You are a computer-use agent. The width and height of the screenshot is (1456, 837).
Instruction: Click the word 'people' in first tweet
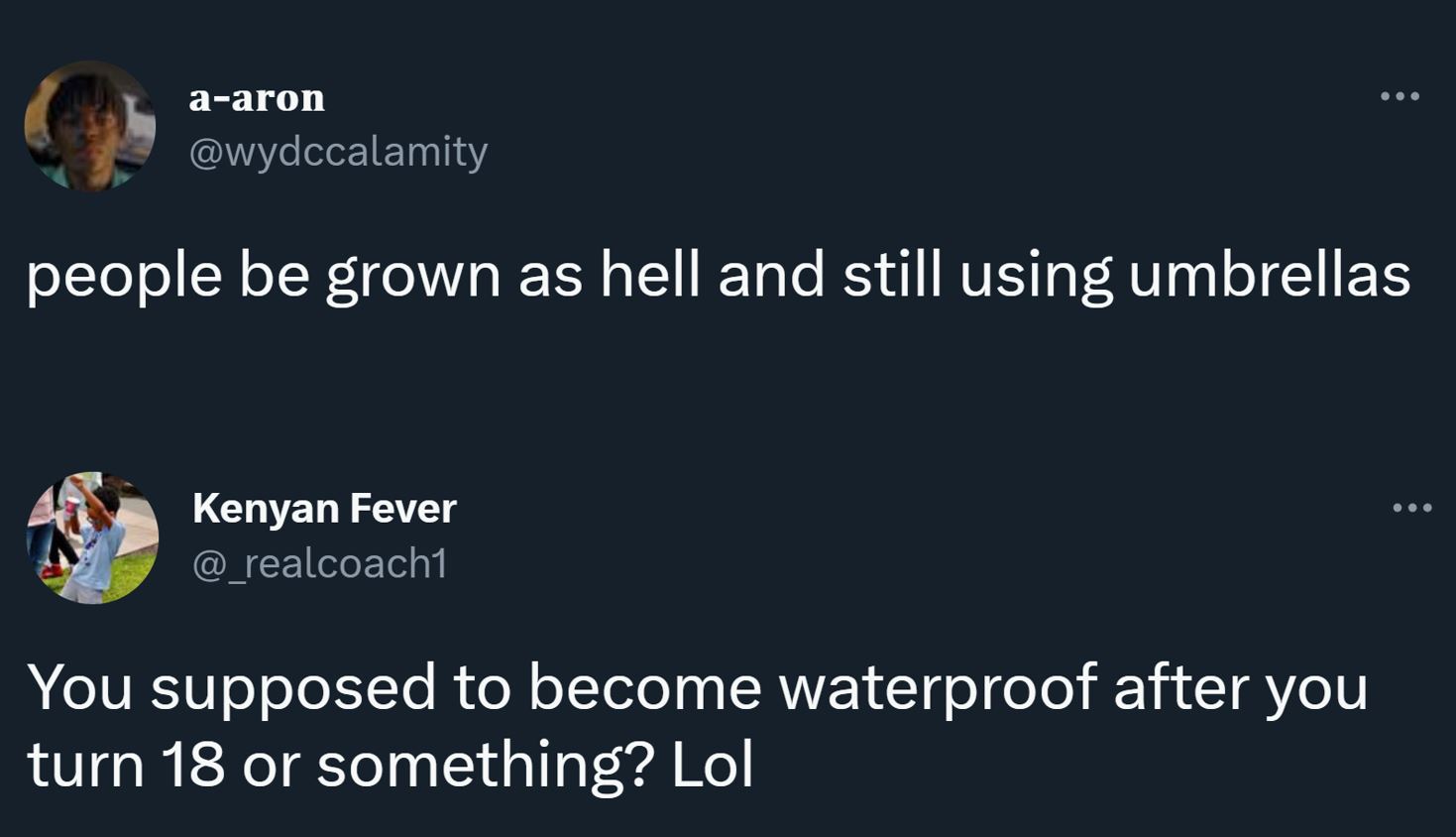click(124, 277)
